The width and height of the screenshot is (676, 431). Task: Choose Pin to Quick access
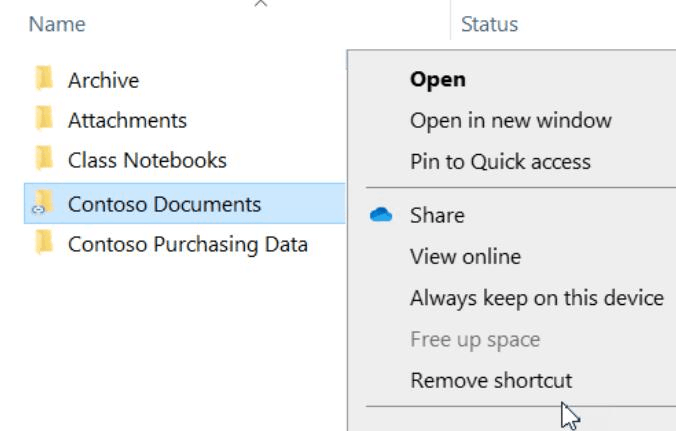[500, 162]
